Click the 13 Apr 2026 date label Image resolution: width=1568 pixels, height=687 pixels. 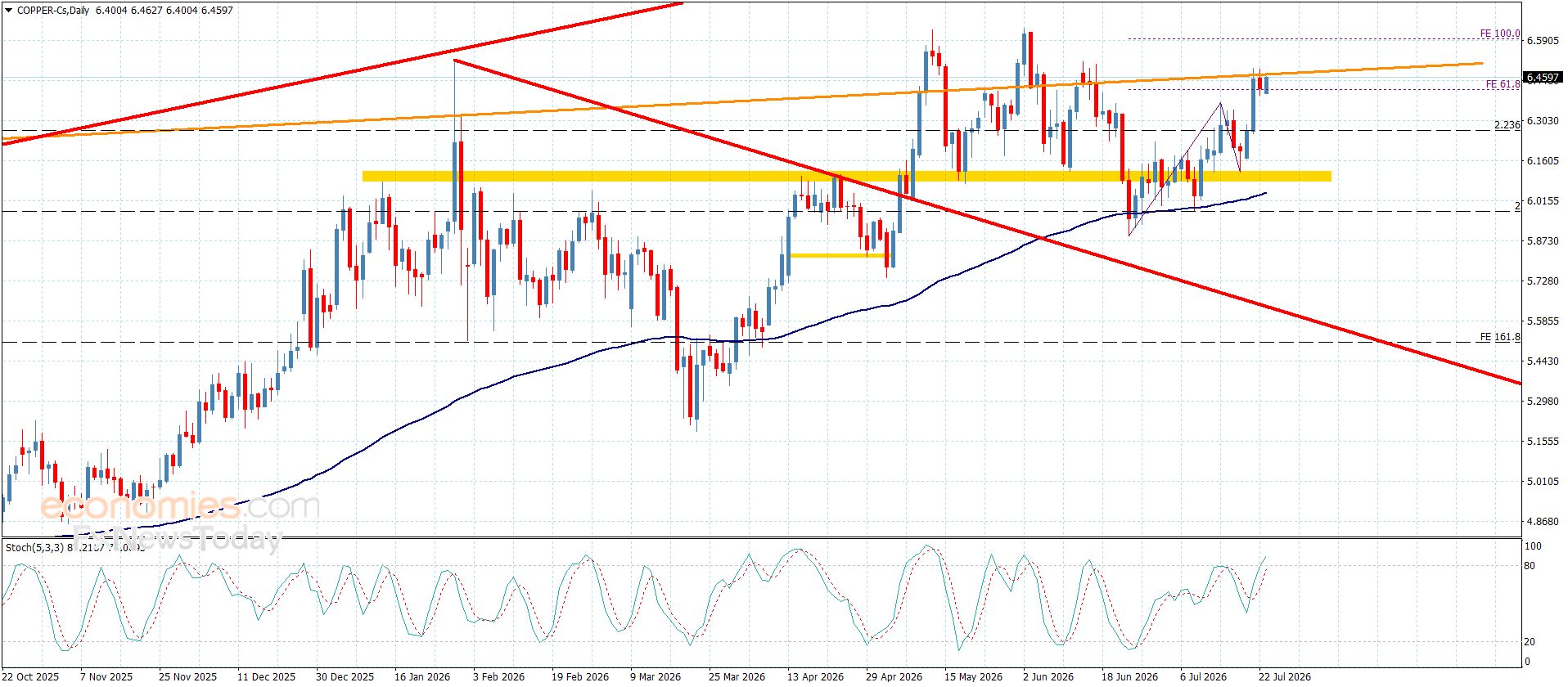(x=816, y=677)
